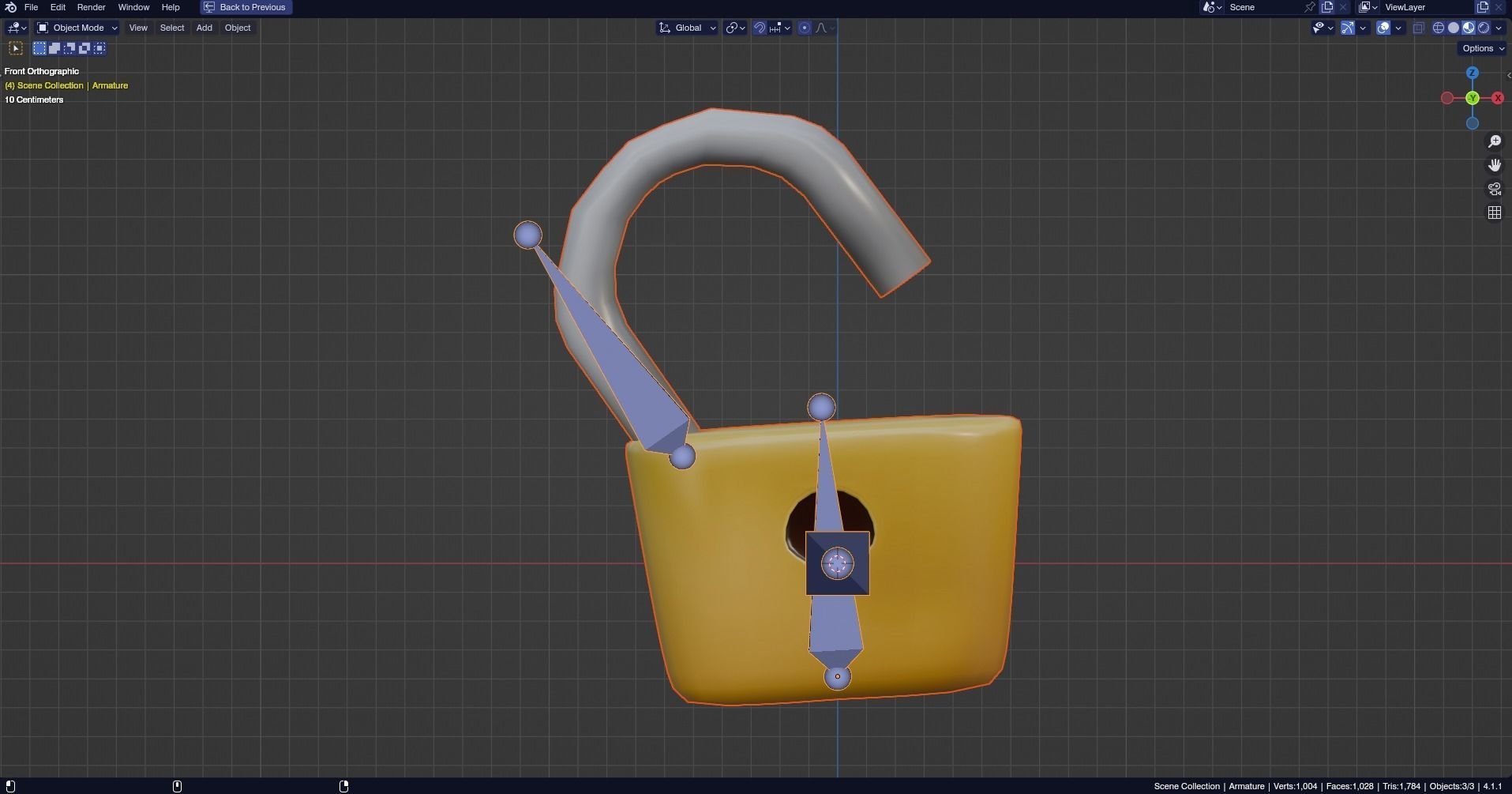Click the Faces:1,028 status bar text
Viewport: 1512px width, 794px height.
tap(1349, 786)
